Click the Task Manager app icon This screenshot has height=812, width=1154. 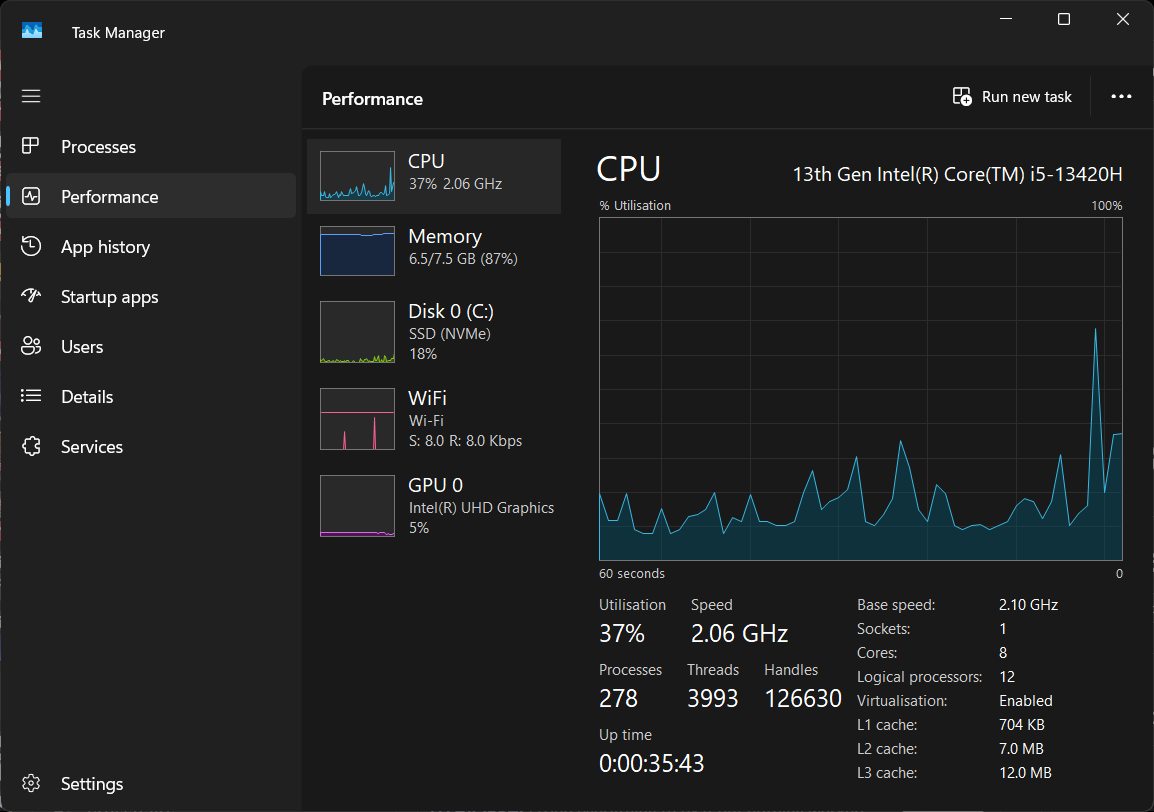click(x=32, y=32)
